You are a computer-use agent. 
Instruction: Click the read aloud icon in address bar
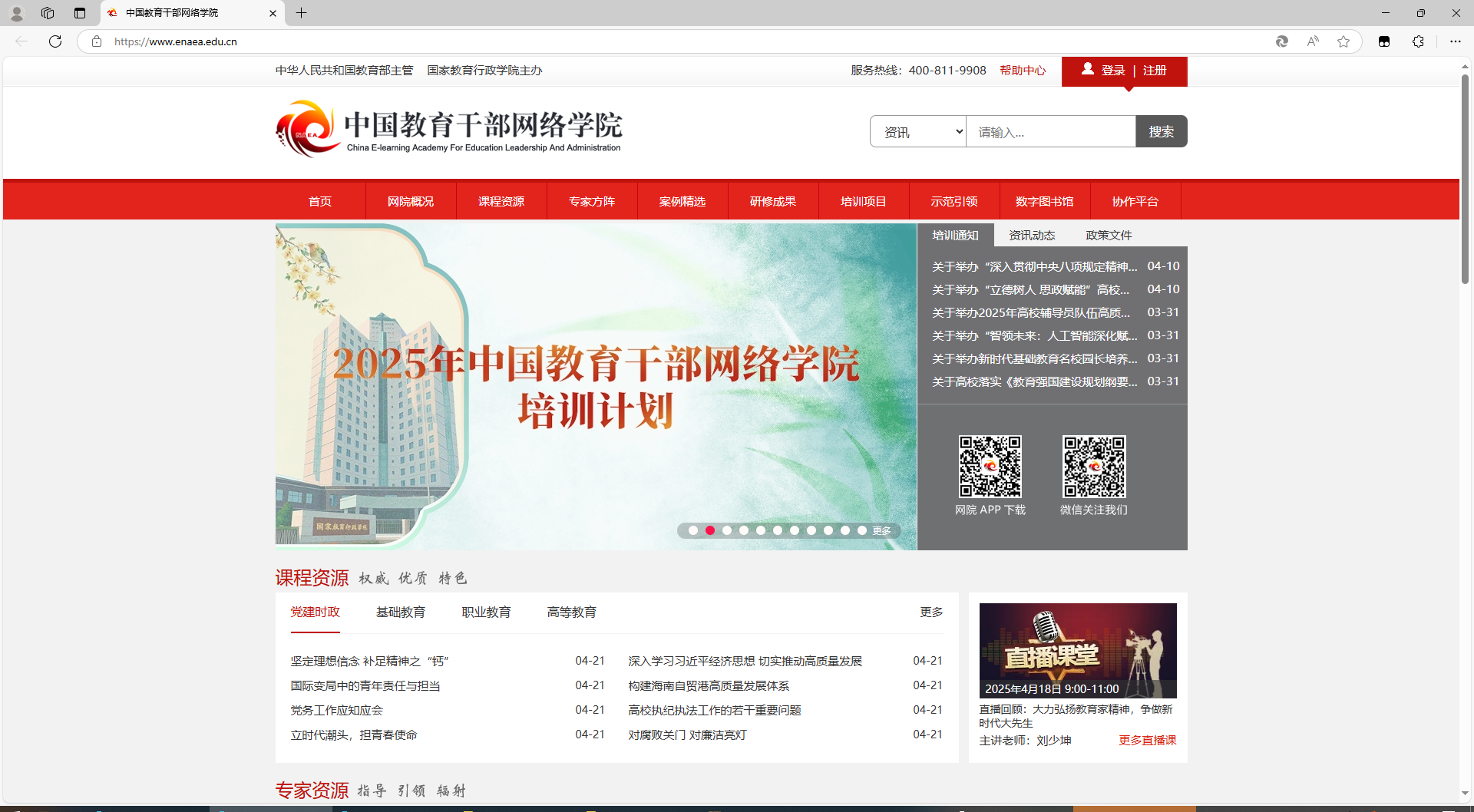[1313, 41]
